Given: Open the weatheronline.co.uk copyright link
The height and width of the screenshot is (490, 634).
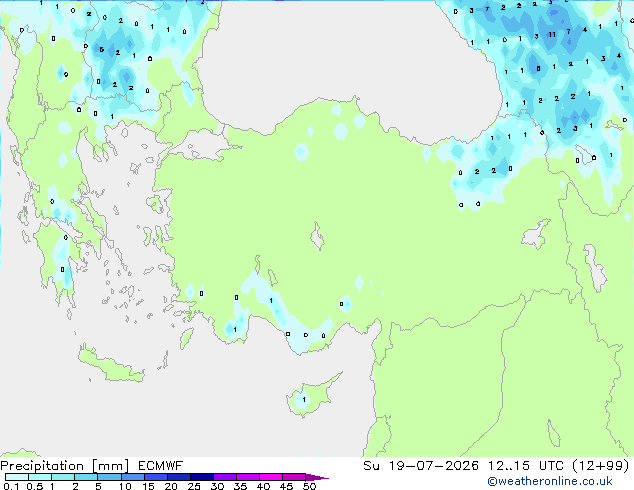Looking at the screenshot, I should point(550,481).
